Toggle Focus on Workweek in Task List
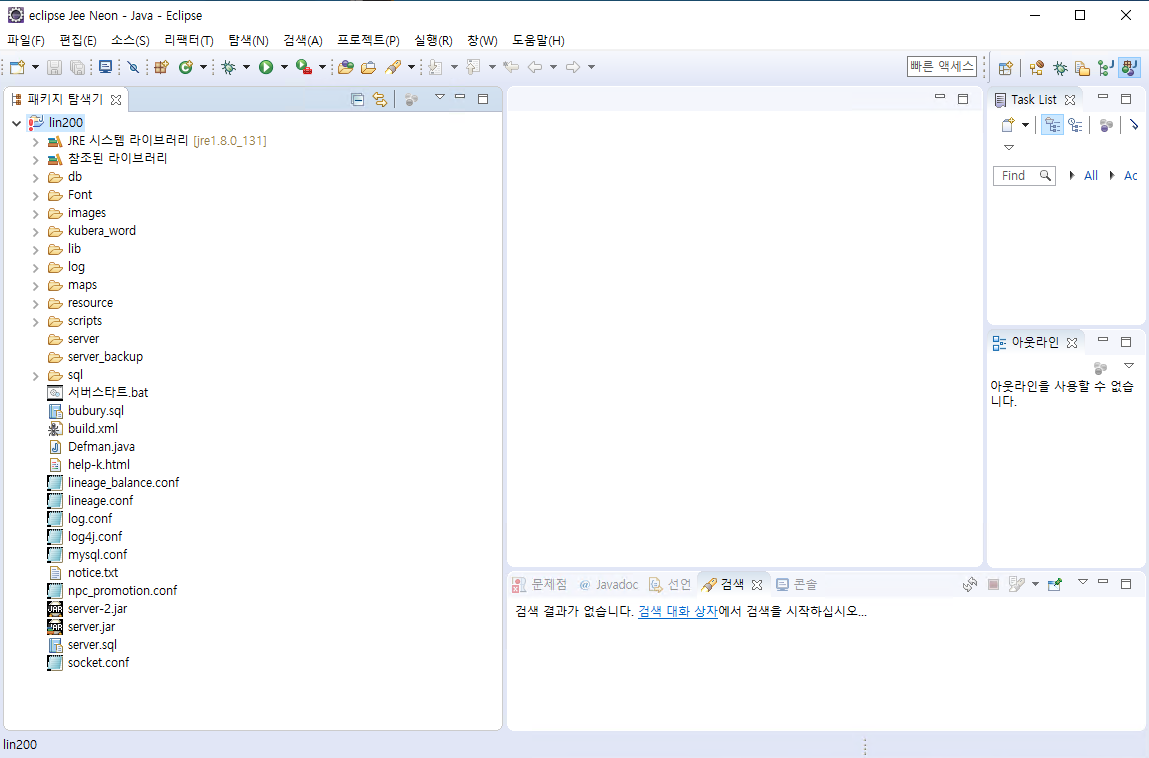1149x758 pixels. [x=1106, y=125]
